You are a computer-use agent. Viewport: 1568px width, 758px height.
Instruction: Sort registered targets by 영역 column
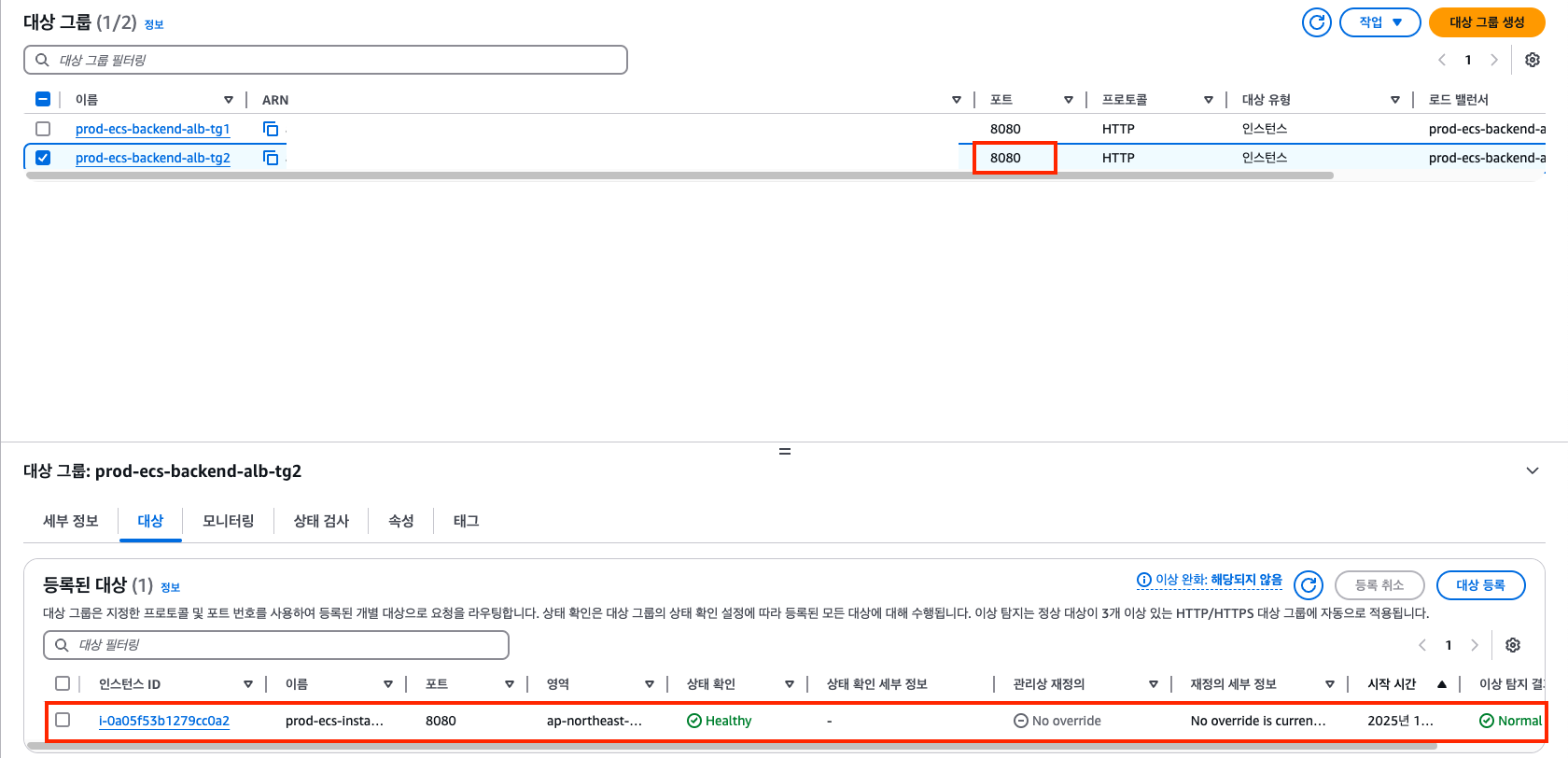650,684
